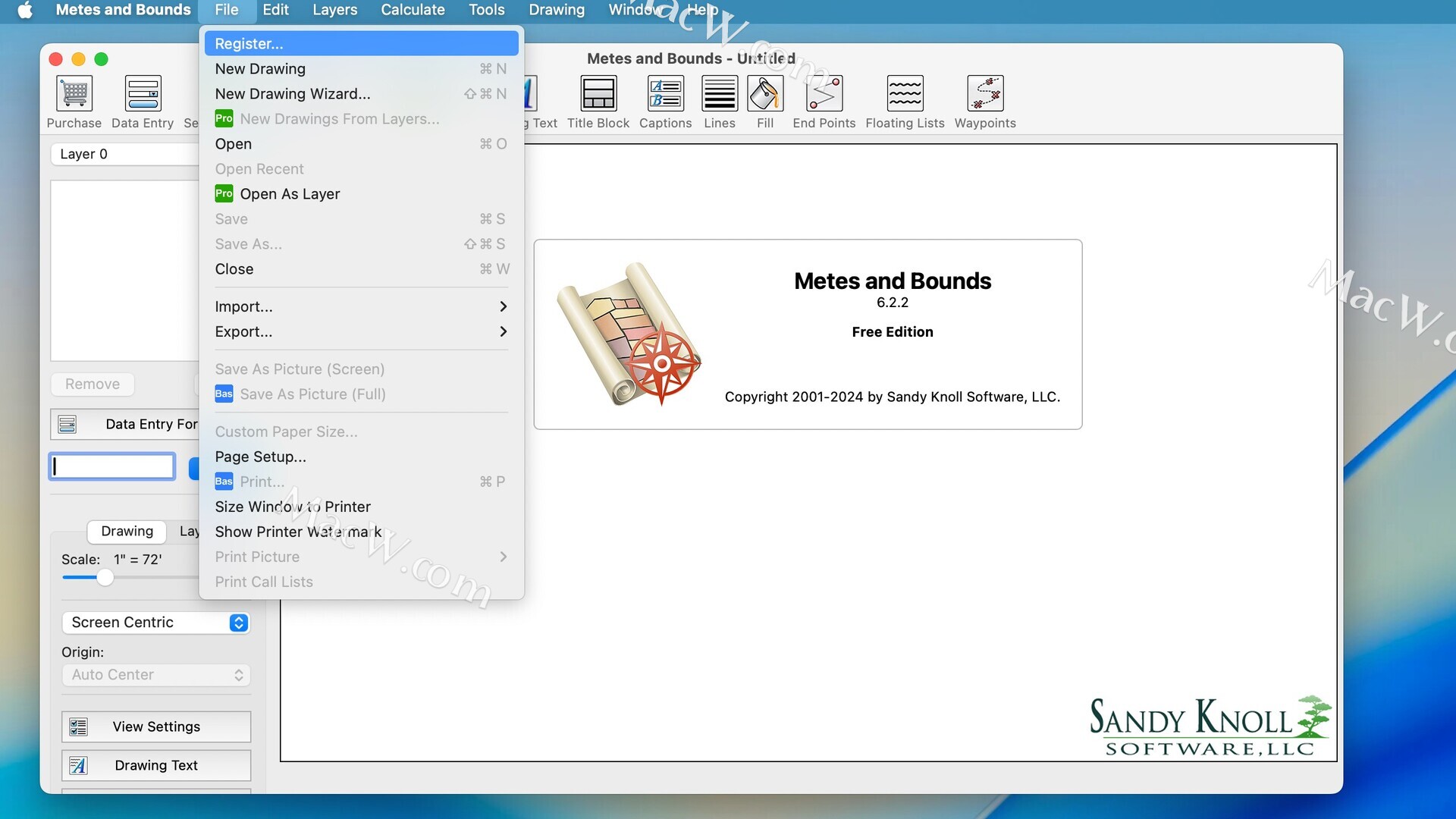The width and height of the screenshot is (1456, 819).
Task: Choose Open As Layer menu item
Action: pyautogui.click(x=362, y=193)
